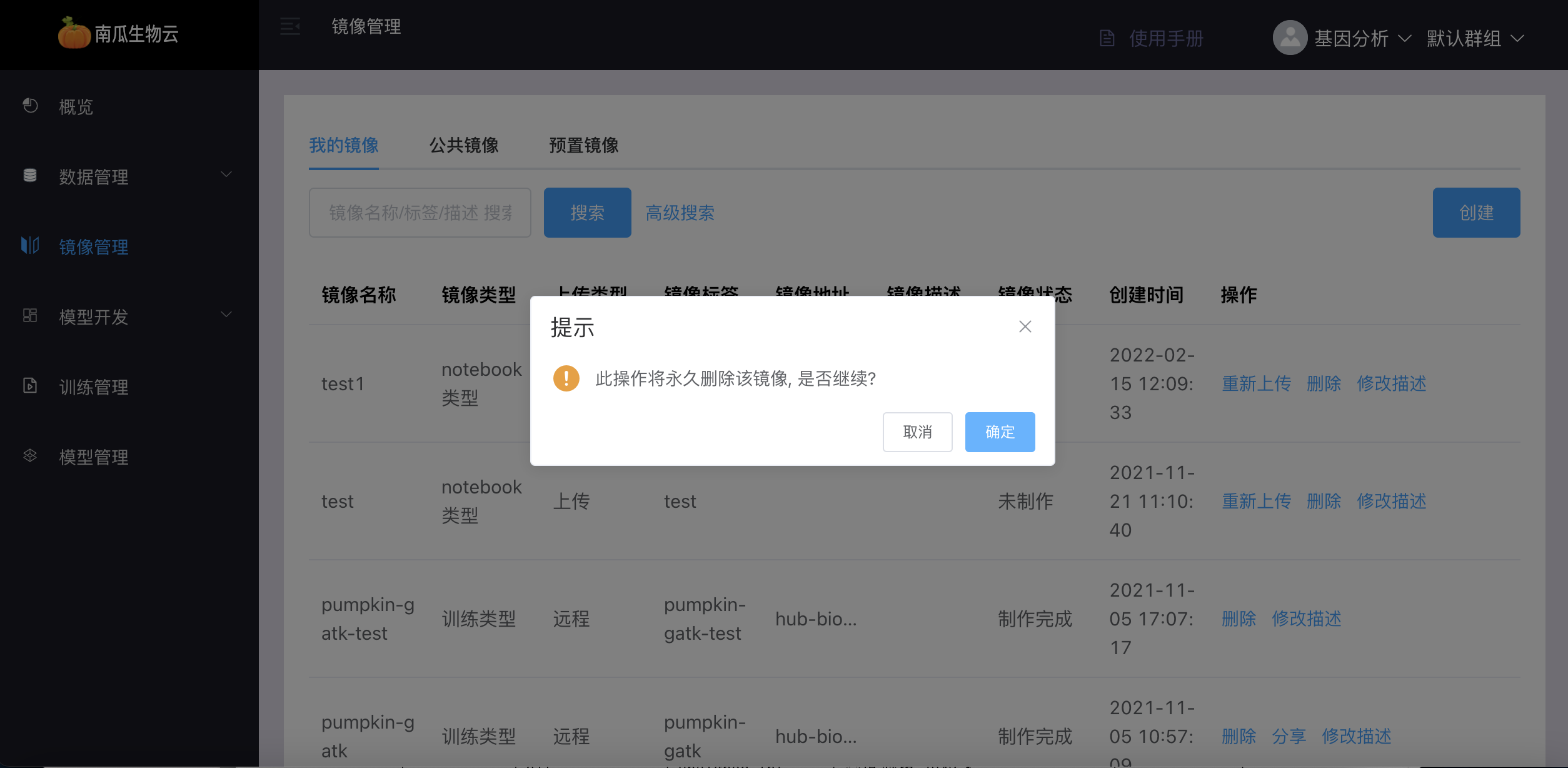Click 确定 to confirm deletion
The image size is (1568, 768).
click(x=1000, y=432)
